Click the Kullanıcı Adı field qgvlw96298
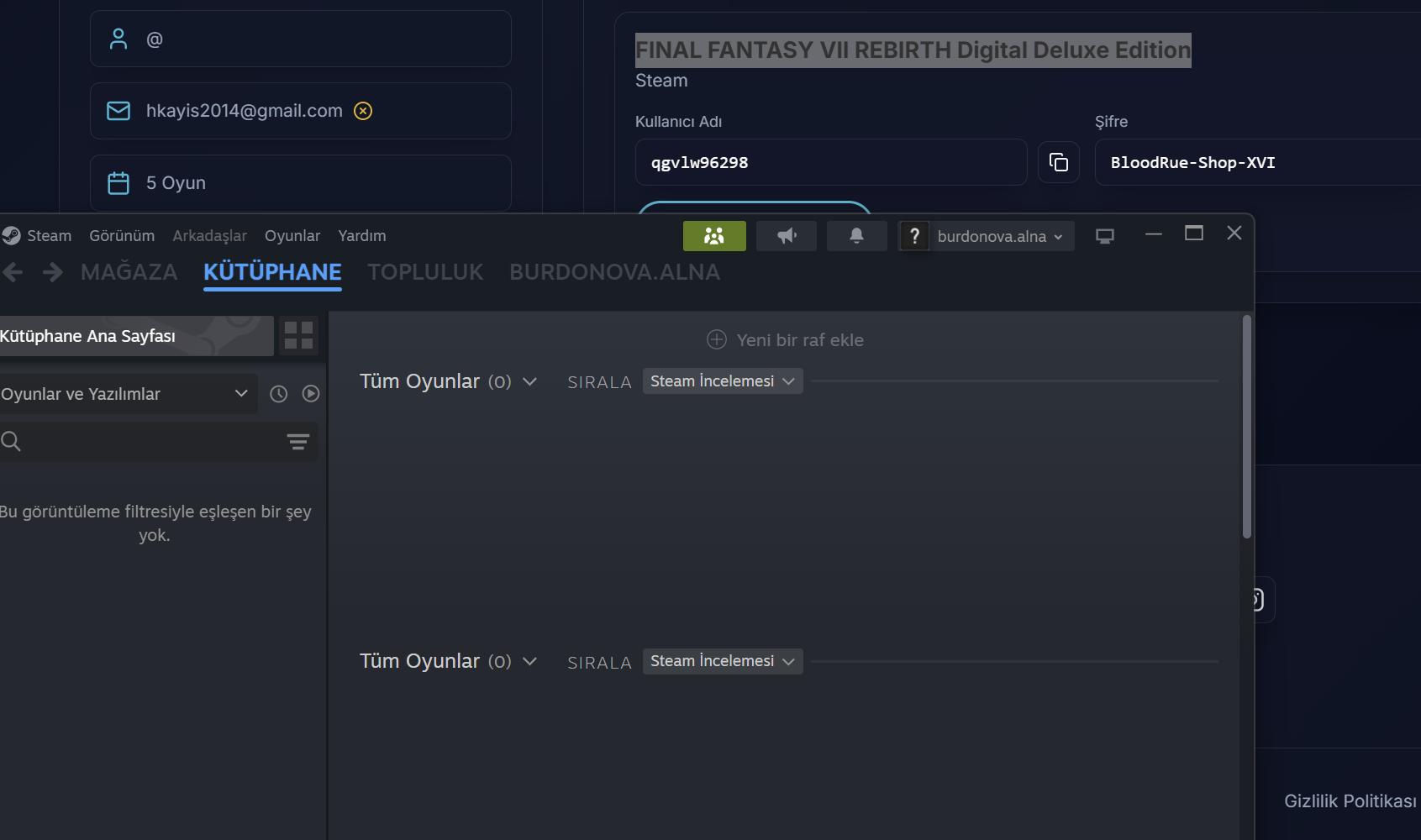This screenshot has height=840, width=1421. click(x=831, y=162)
